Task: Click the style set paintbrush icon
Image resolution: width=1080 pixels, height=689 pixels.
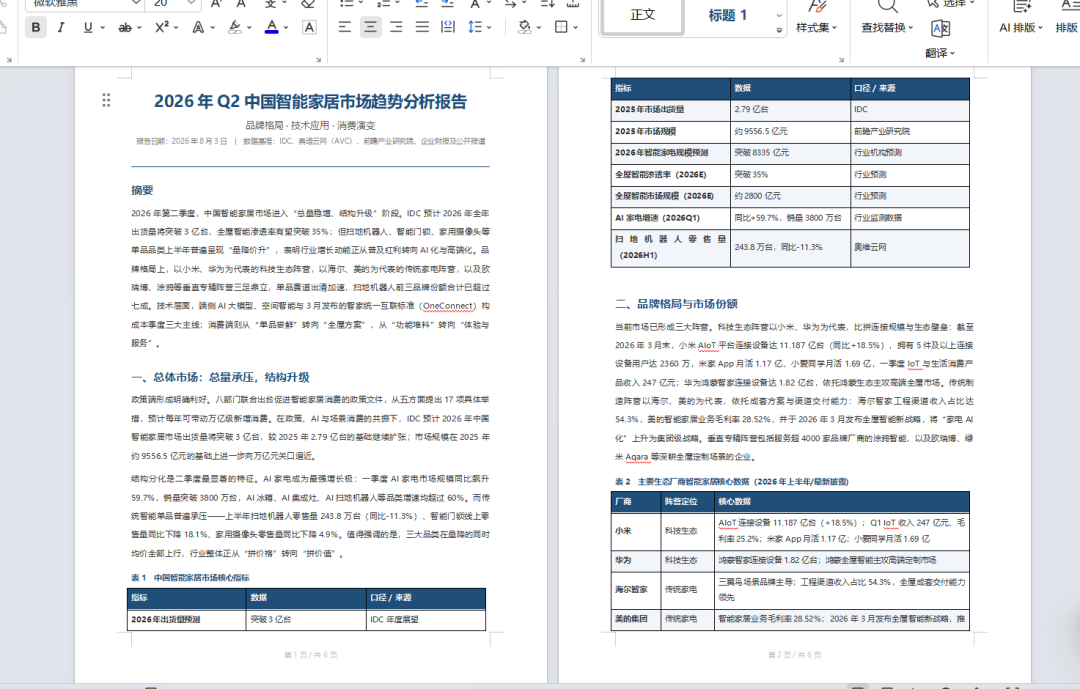Action: [x=816, y=8]
